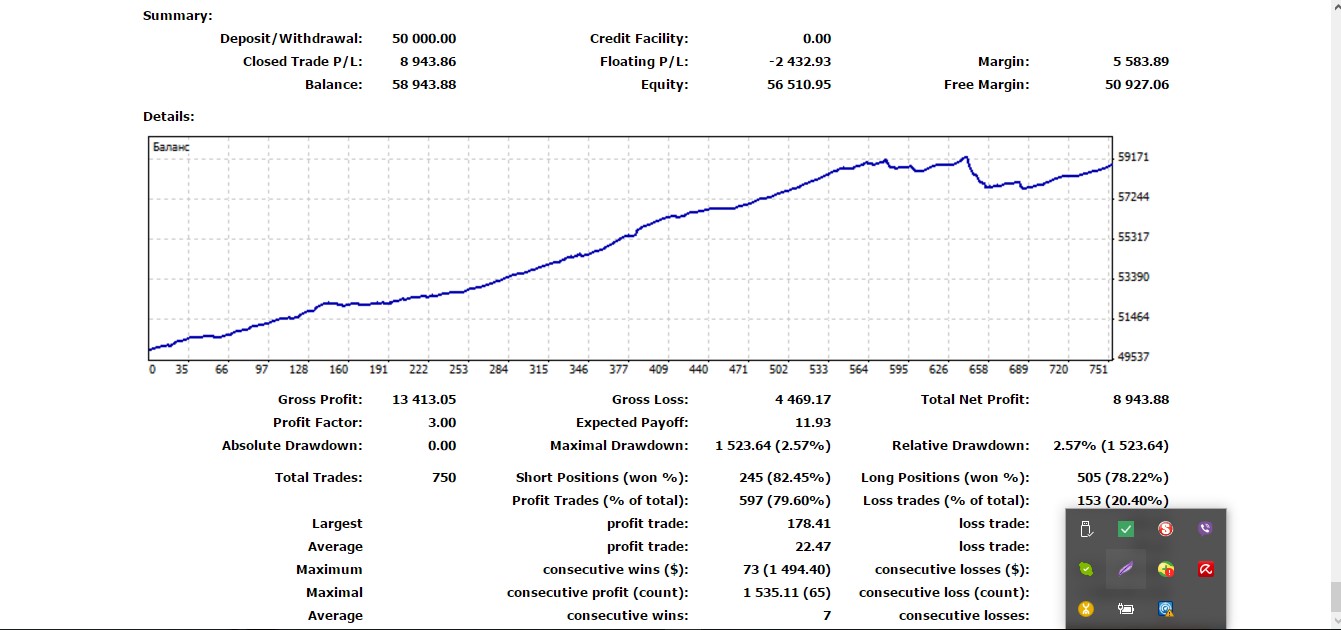Open Avira antivirus red umbrella icon
This screenshot has height=630, width=1341.
click(x=1205, y=569)
